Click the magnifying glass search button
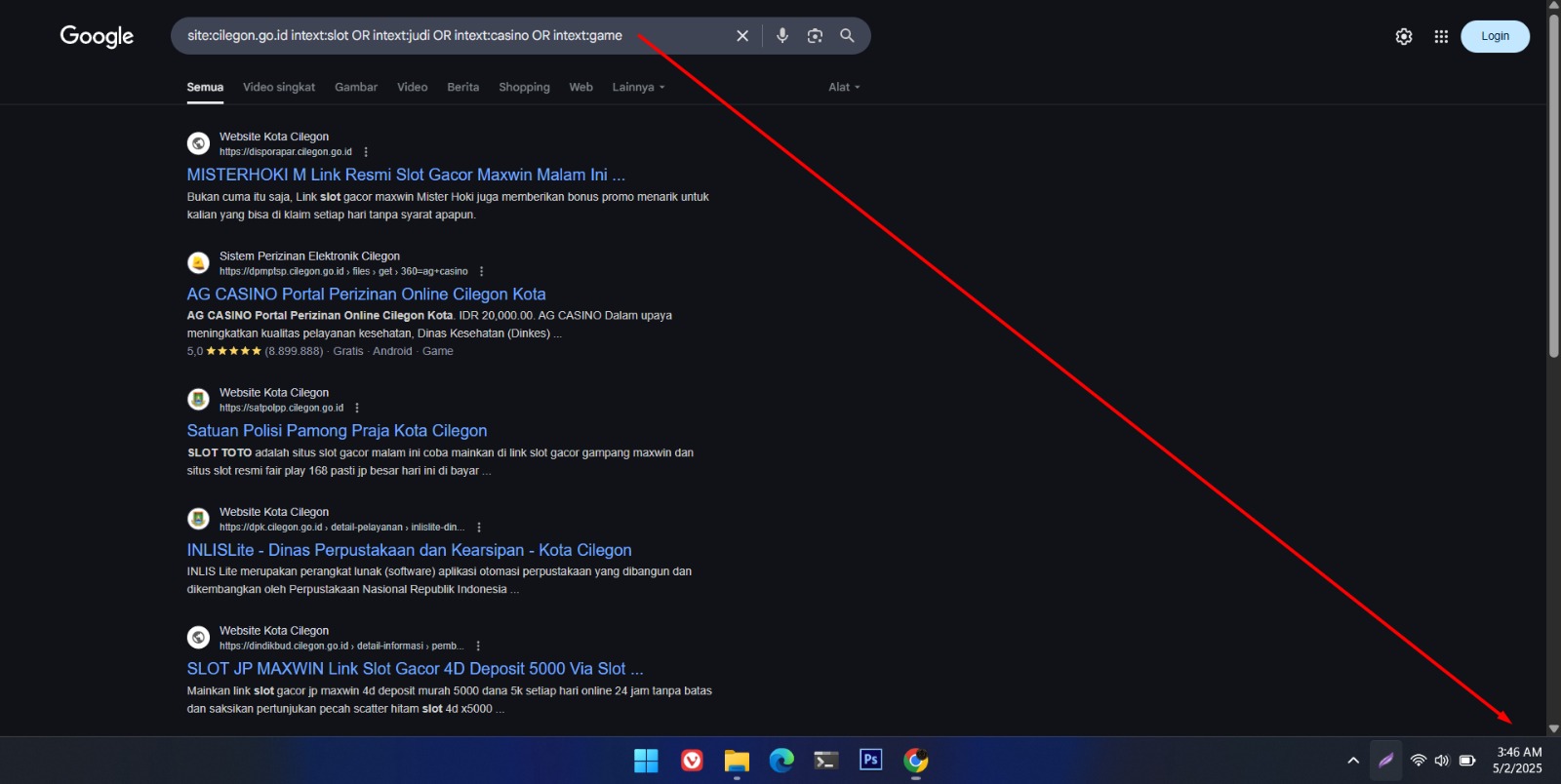The width and height of the screenshot is (1561, 784). pyautogui.click(x=847, y=36)
